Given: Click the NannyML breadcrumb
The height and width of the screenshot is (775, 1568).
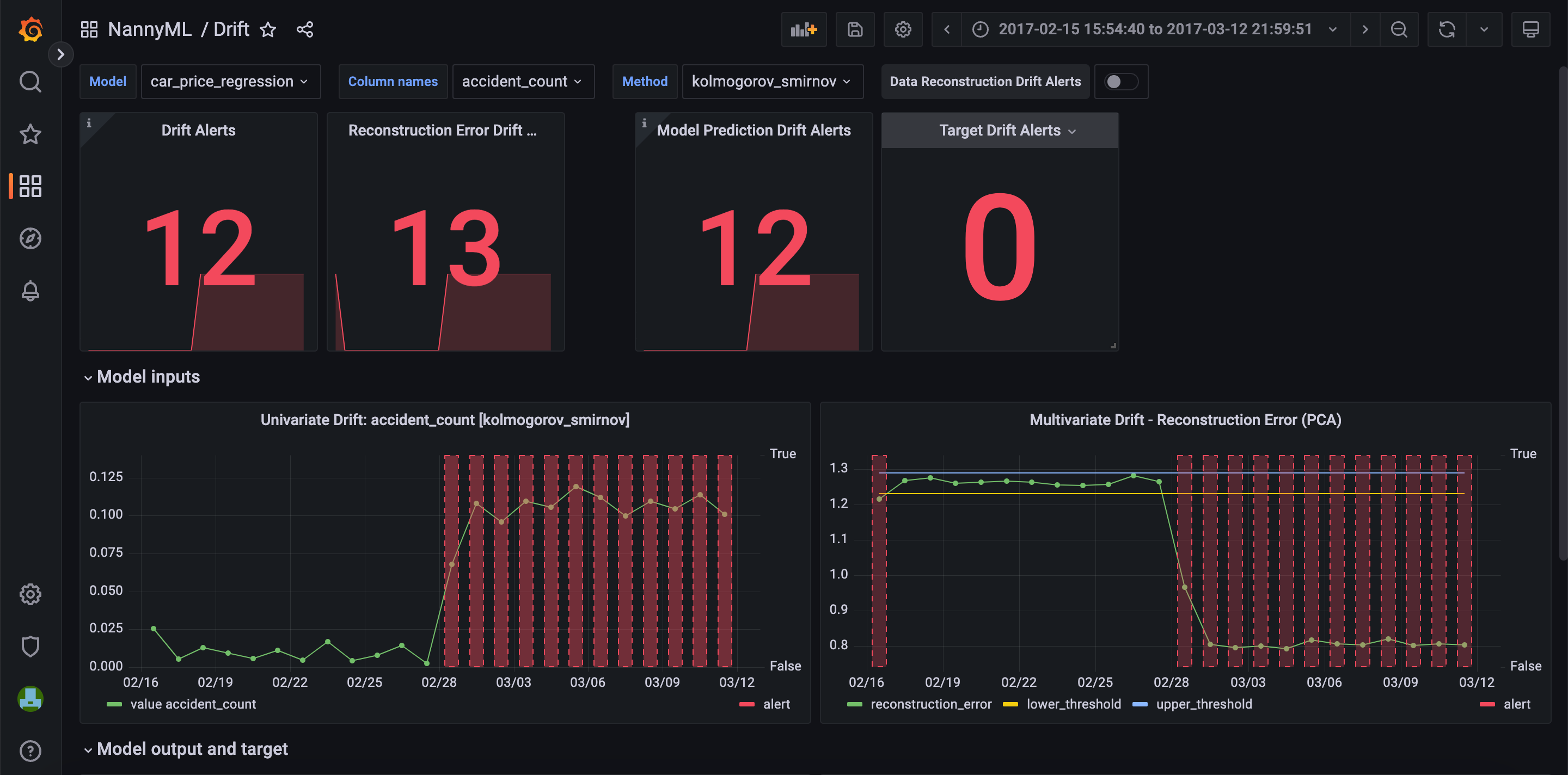Looking at the screenshot, I should tap(149, 29).
